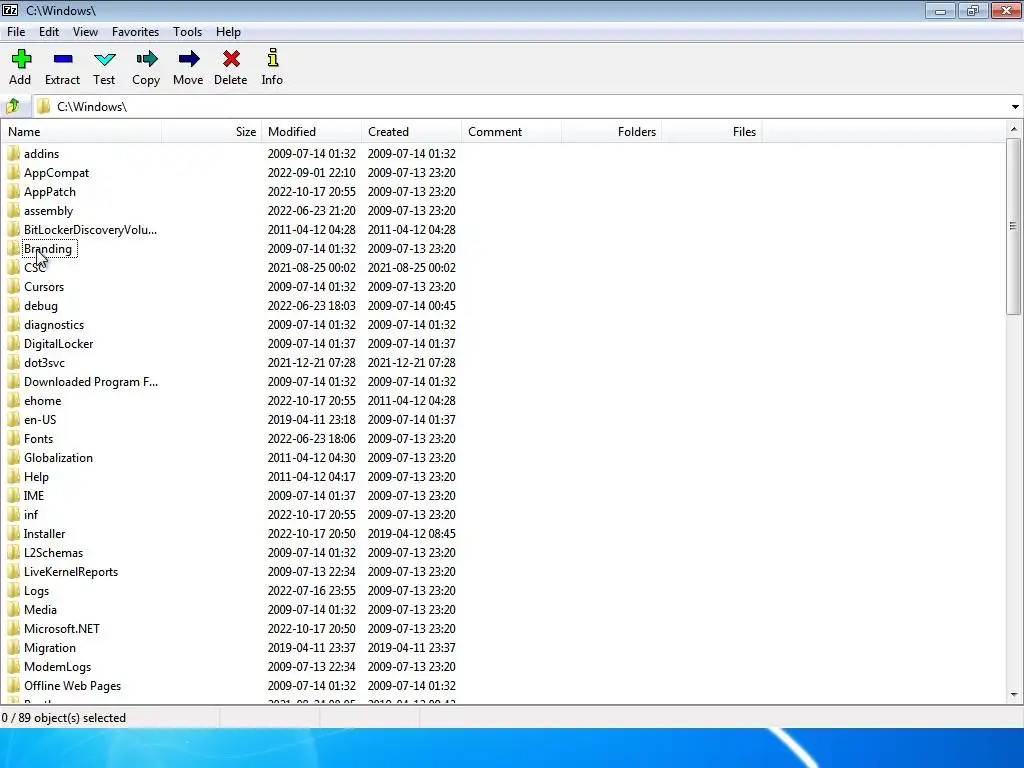Screen dimensions: 1024x768
Task: Sort by Folders column header
Action: point(611,131)
